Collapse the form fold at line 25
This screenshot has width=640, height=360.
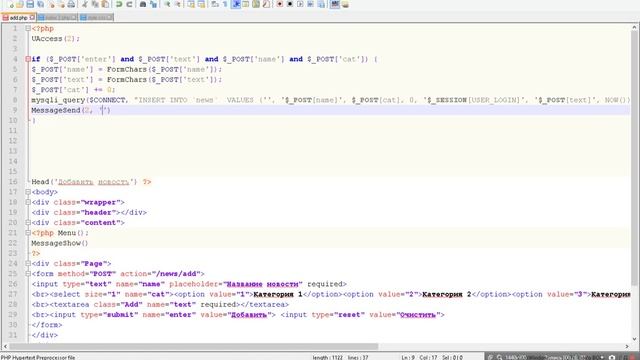[28, 273]
